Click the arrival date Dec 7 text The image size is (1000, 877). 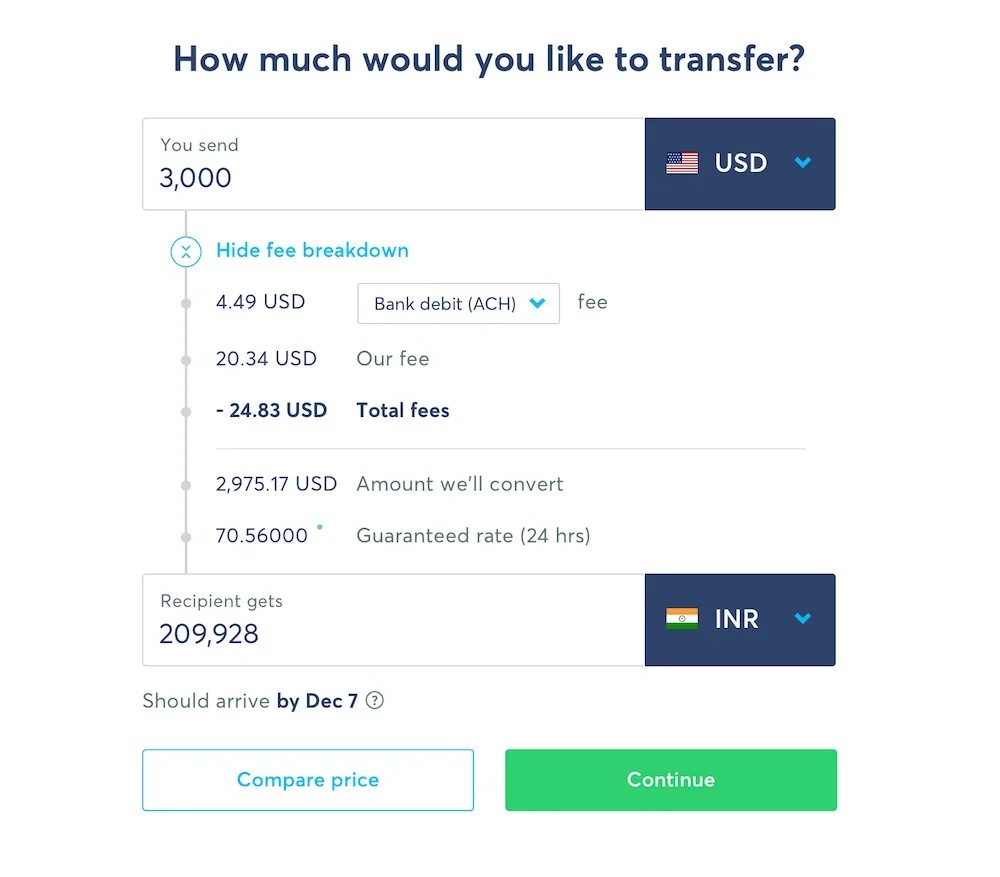pos(331,701)
